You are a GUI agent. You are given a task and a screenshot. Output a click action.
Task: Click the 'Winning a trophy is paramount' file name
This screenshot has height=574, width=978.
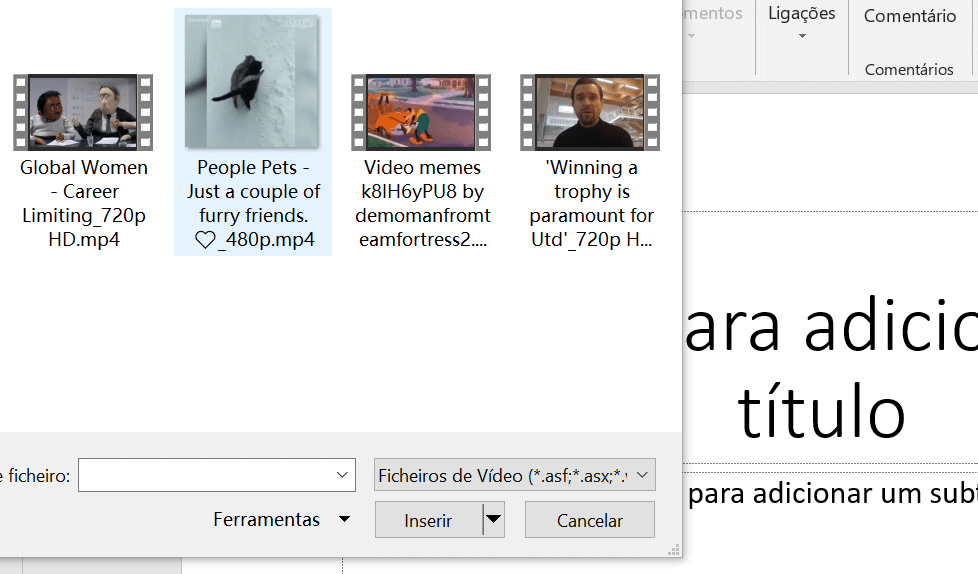(591, 203)
